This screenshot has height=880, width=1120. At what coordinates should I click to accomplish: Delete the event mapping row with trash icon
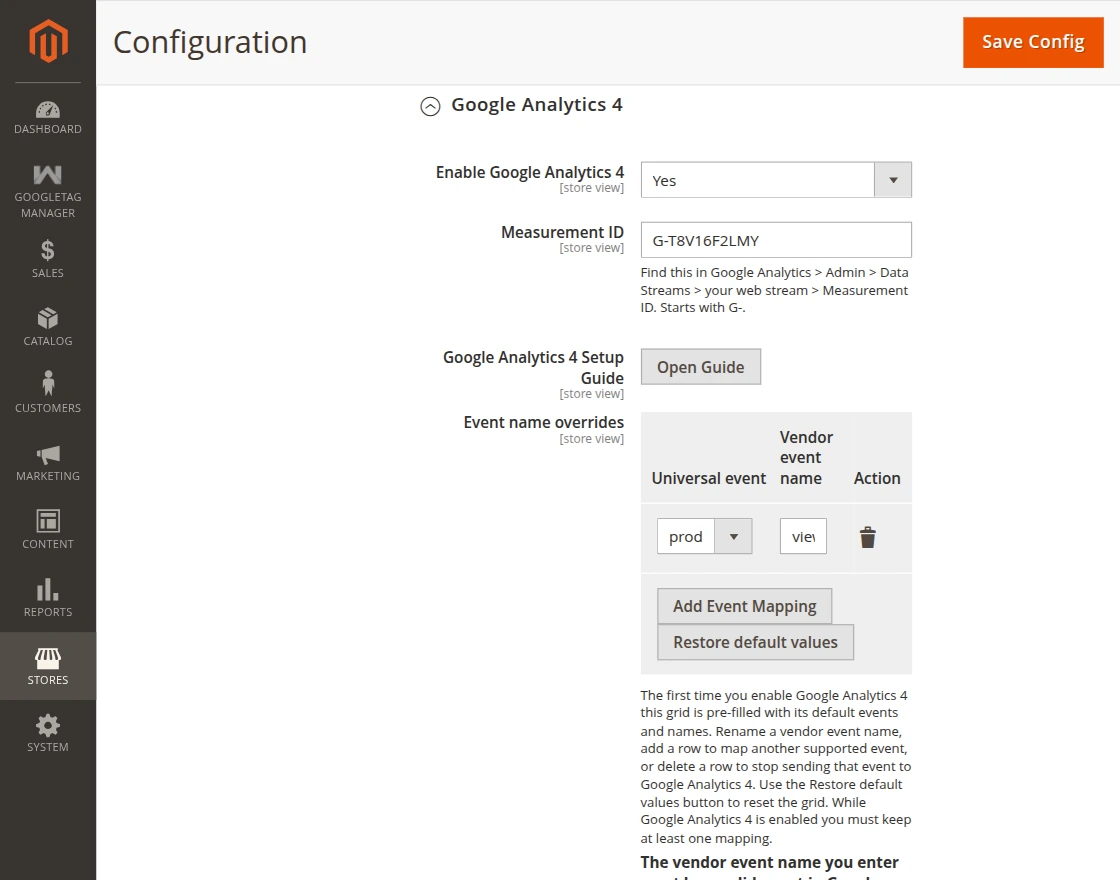pos(868,537)
